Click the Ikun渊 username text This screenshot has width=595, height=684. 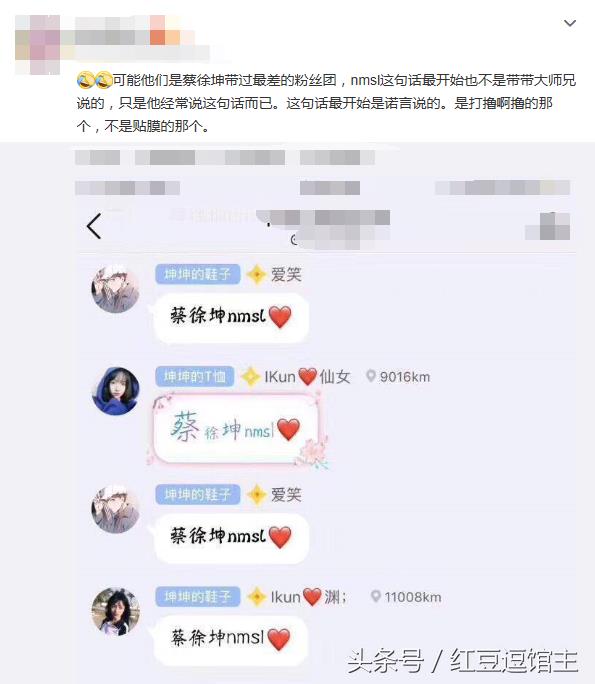click(x=309, y=597)
